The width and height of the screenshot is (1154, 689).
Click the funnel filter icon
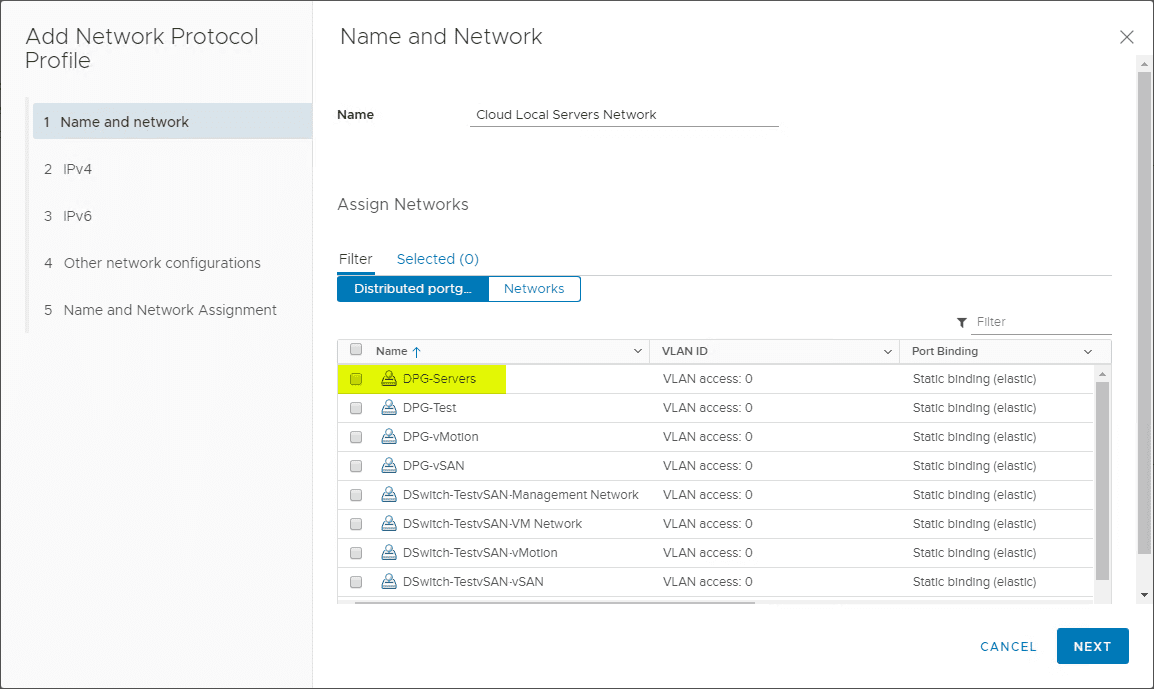point(962,323)
